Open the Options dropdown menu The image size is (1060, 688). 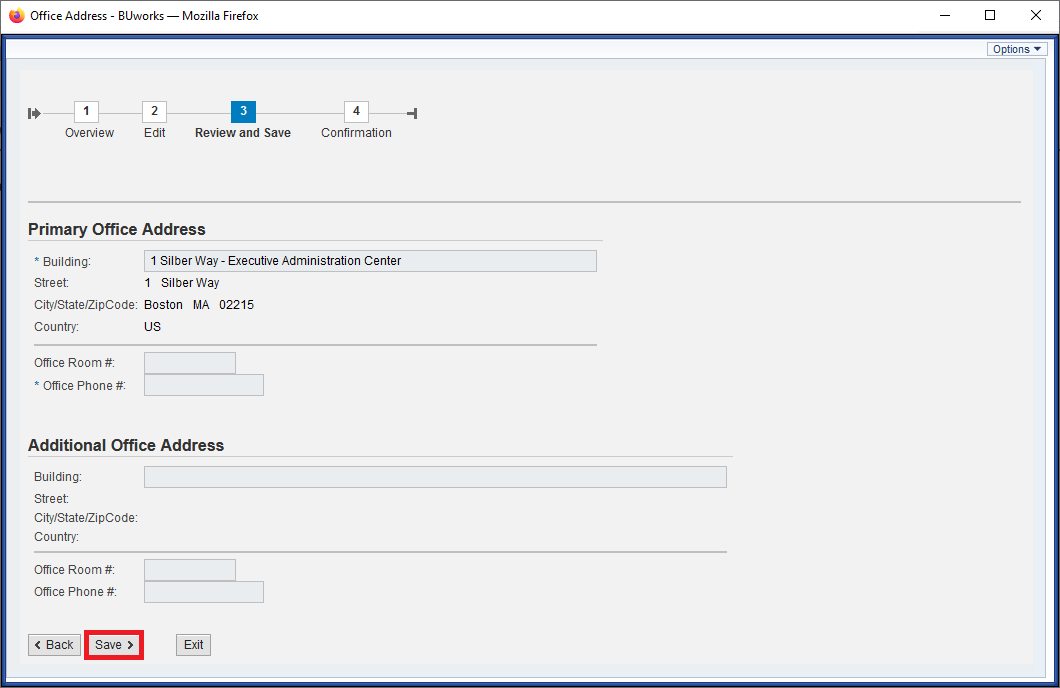point(1017,49)
